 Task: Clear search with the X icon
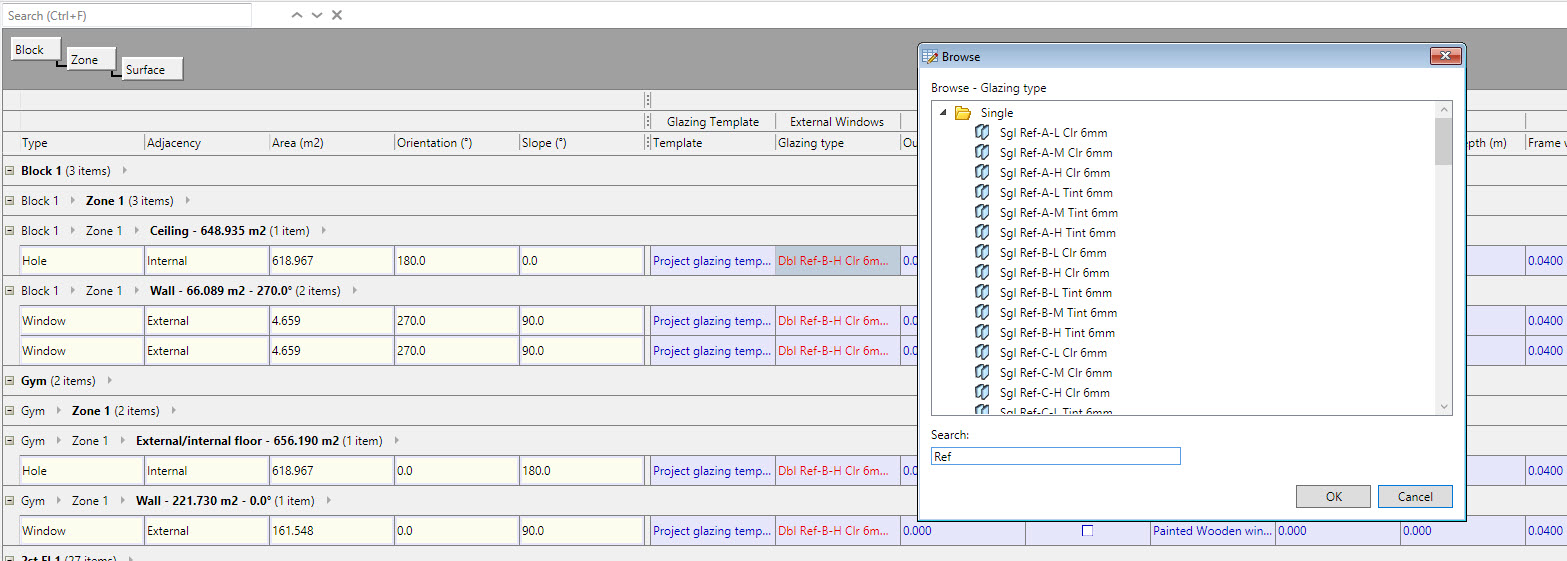coord(337,15)
